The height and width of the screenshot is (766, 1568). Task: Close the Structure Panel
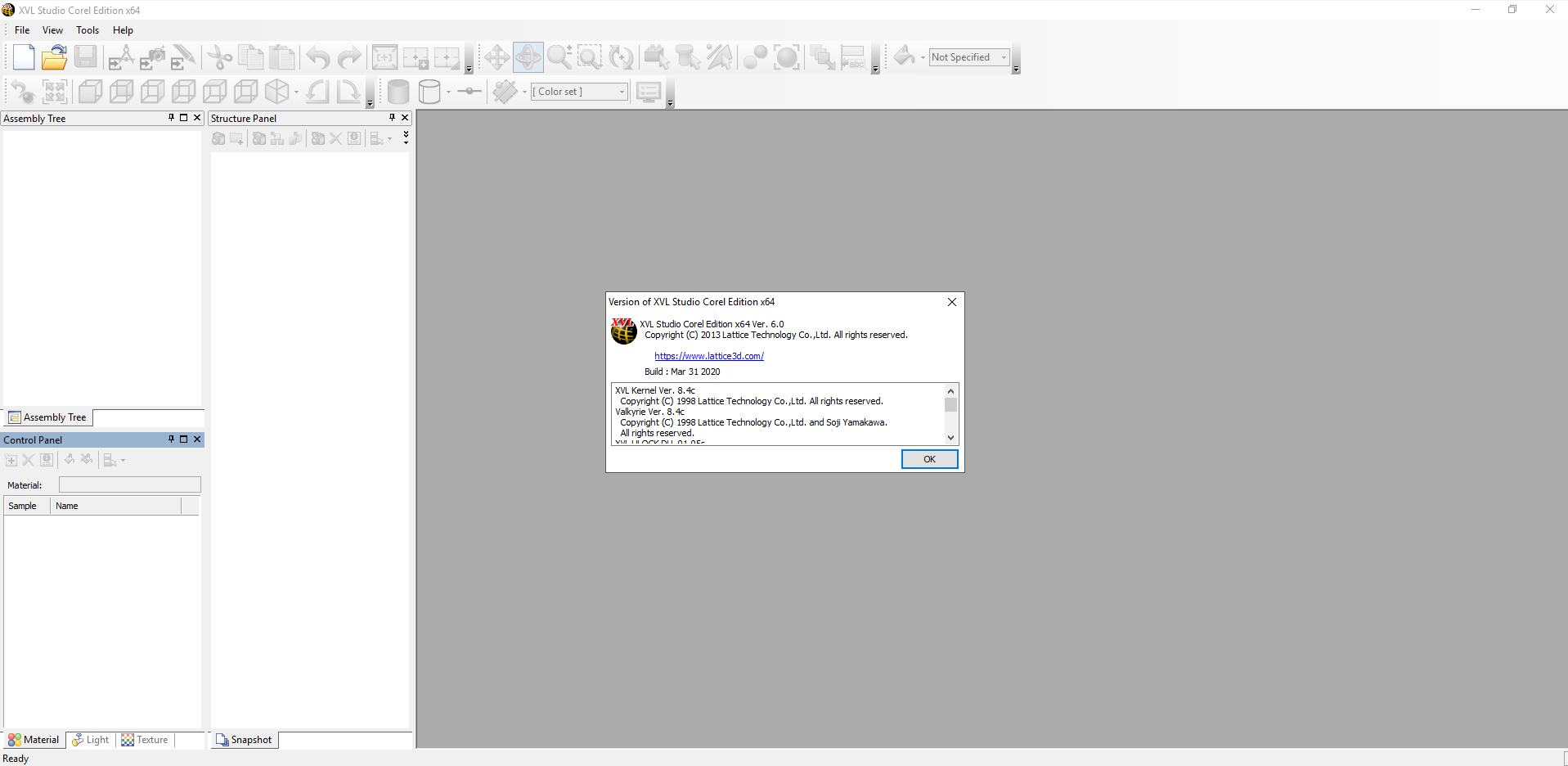point(405,118)
